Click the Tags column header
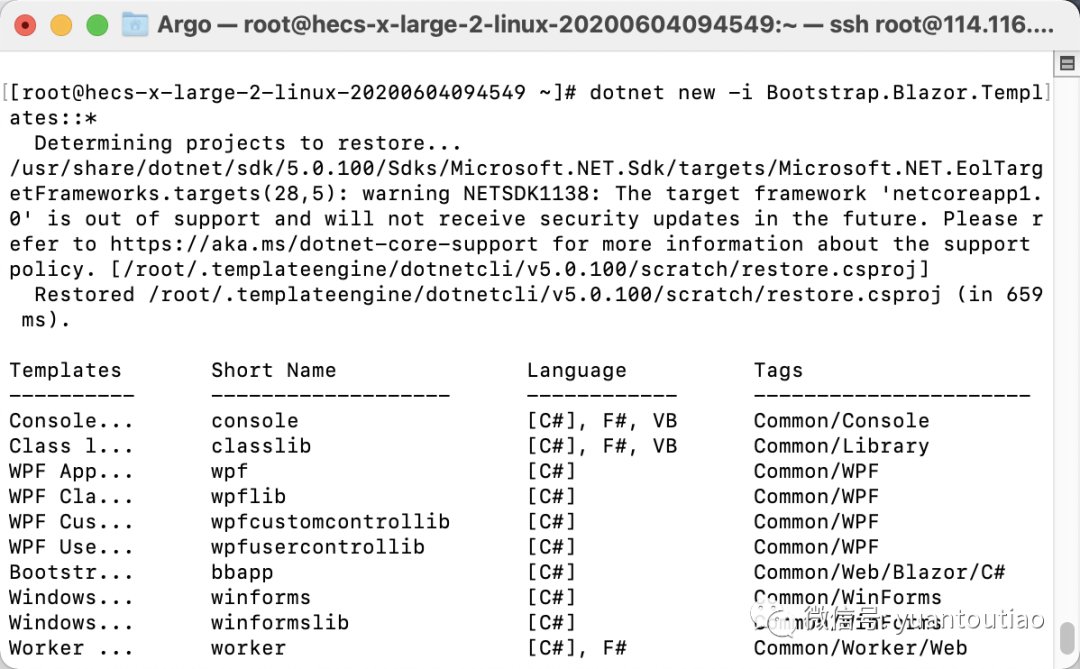 tap(778, 370)
